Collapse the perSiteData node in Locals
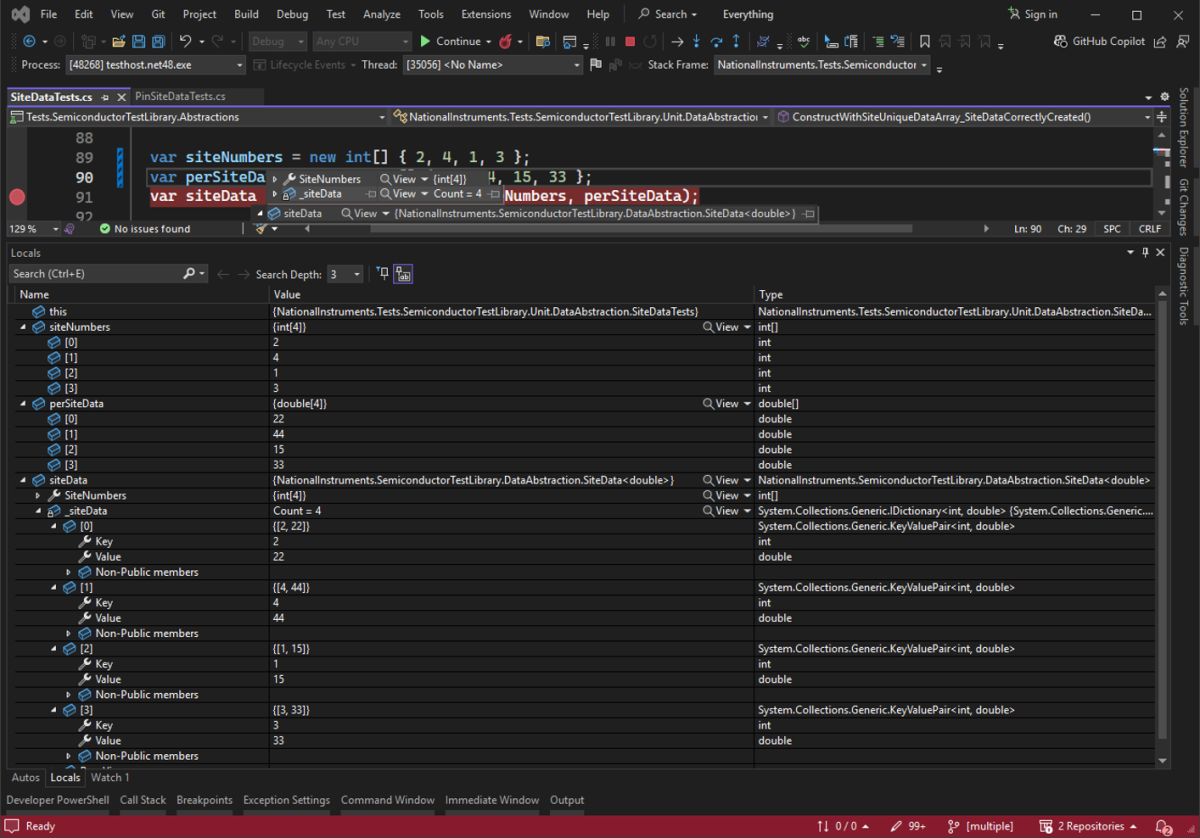Viewport: 1200px width, 838px height. pos(23,404)
